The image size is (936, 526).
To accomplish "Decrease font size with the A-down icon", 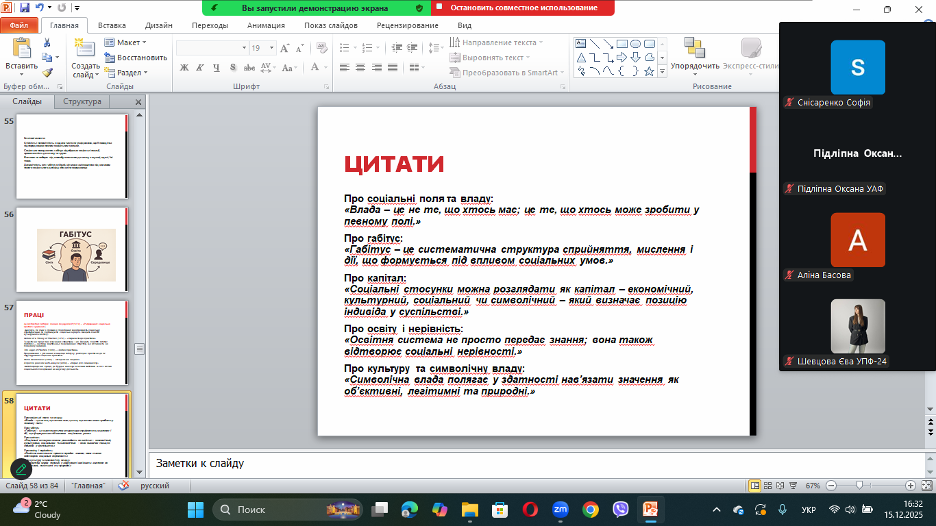I will pos(300,48).
